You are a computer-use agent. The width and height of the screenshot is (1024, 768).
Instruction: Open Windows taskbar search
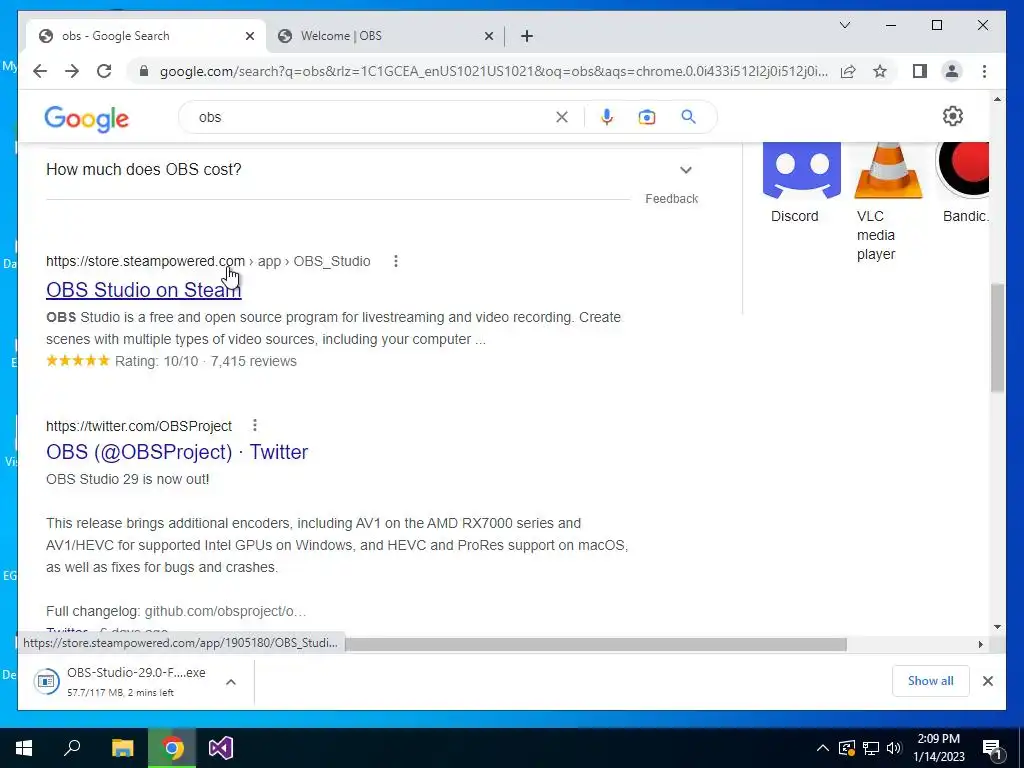click(72, 748)
